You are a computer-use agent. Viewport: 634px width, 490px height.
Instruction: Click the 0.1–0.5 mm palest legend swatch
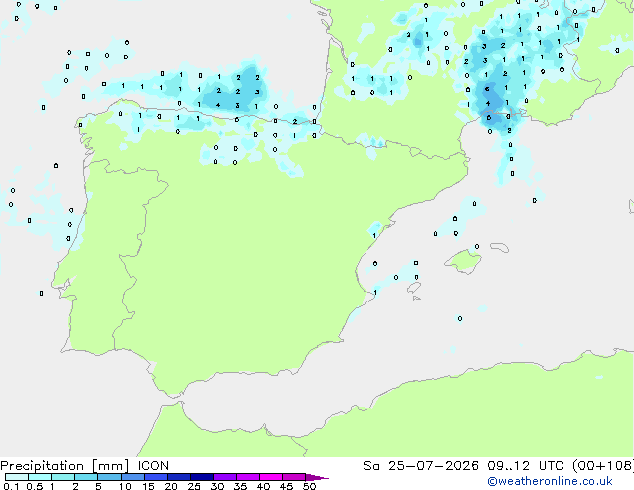coord(17,477)
